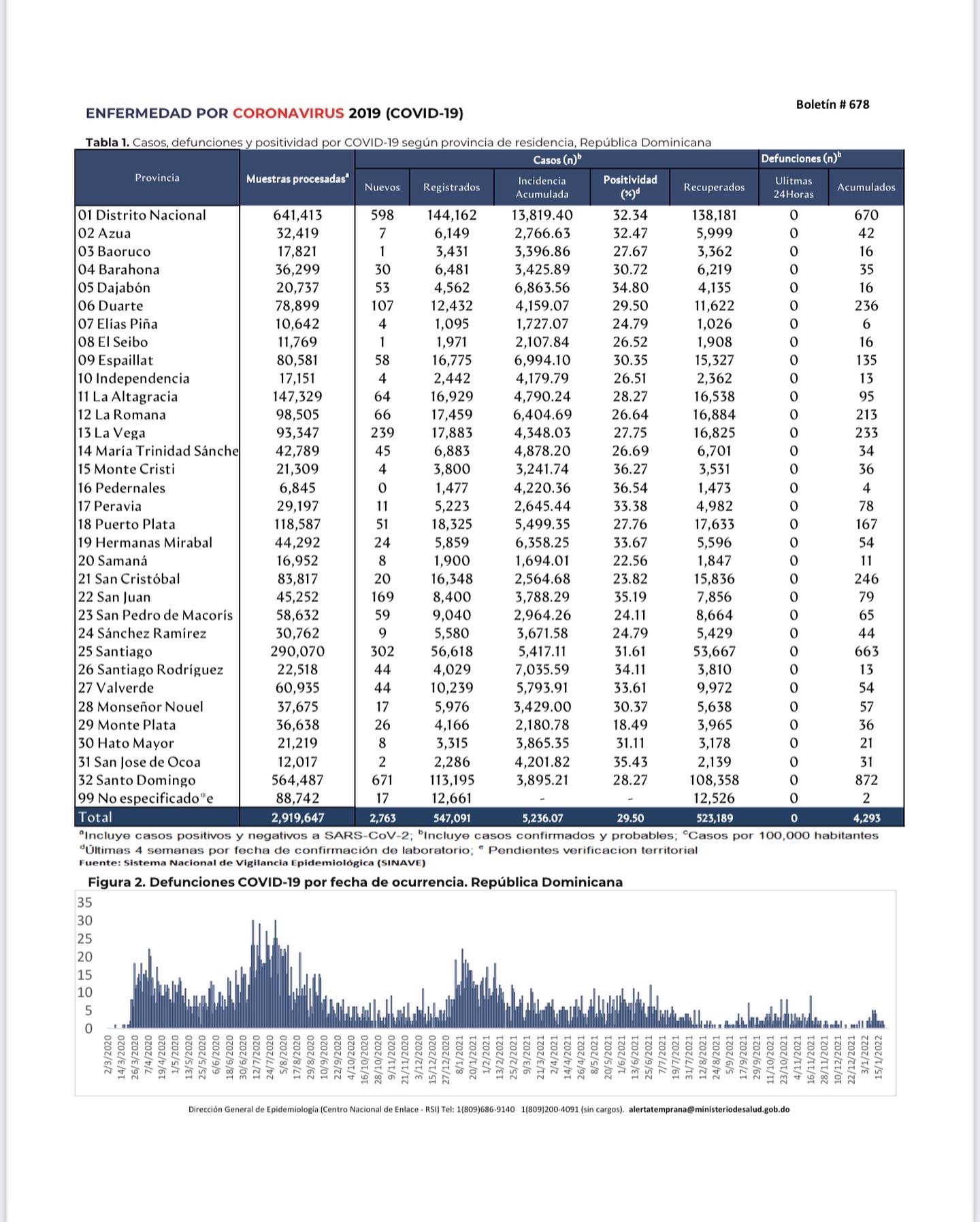Click total recovered value '523,189'
Viewport: 980px width, 1222px height.
pyautogui.click(x=714, y=818)
